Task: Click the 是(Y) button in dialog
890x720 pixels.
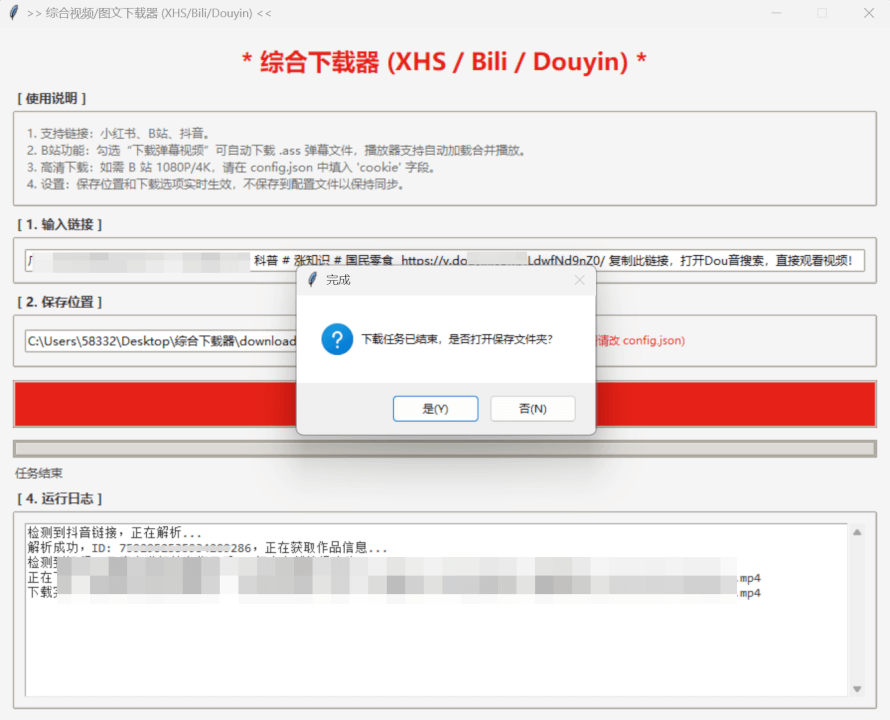Action: 435,409
